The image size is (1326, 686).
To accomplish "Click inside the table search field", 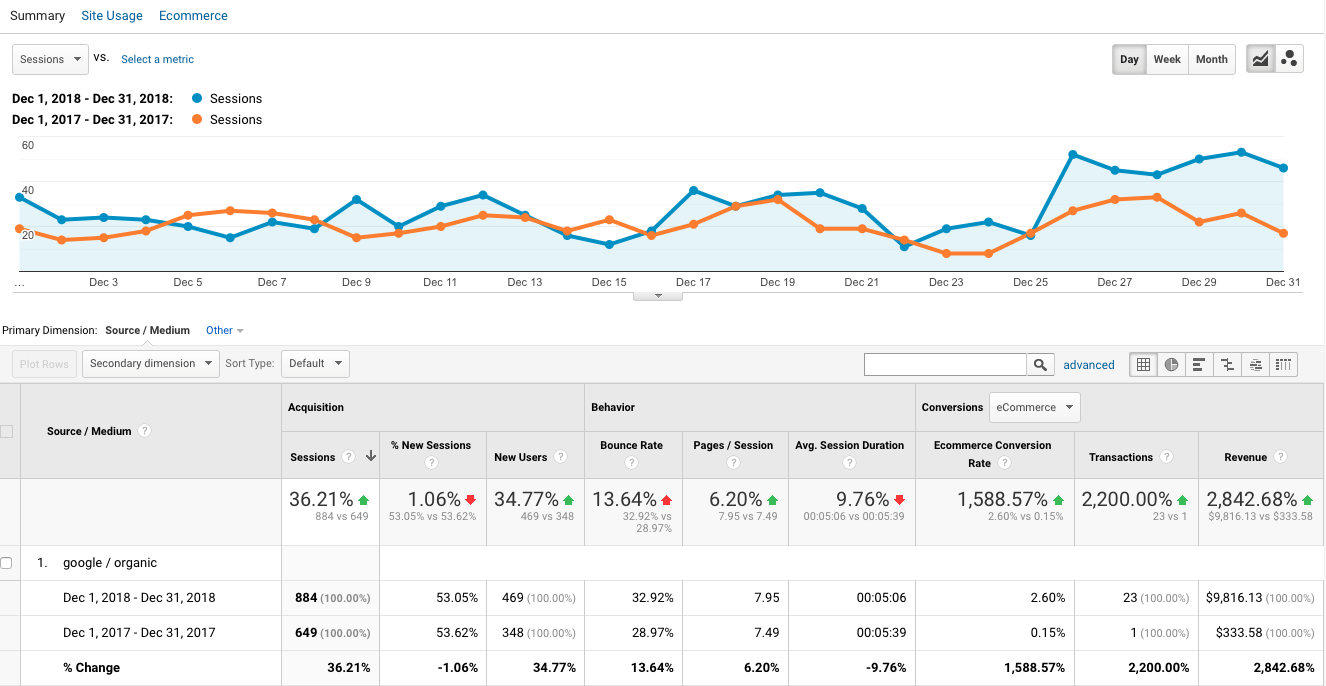I will click(945, 365).
